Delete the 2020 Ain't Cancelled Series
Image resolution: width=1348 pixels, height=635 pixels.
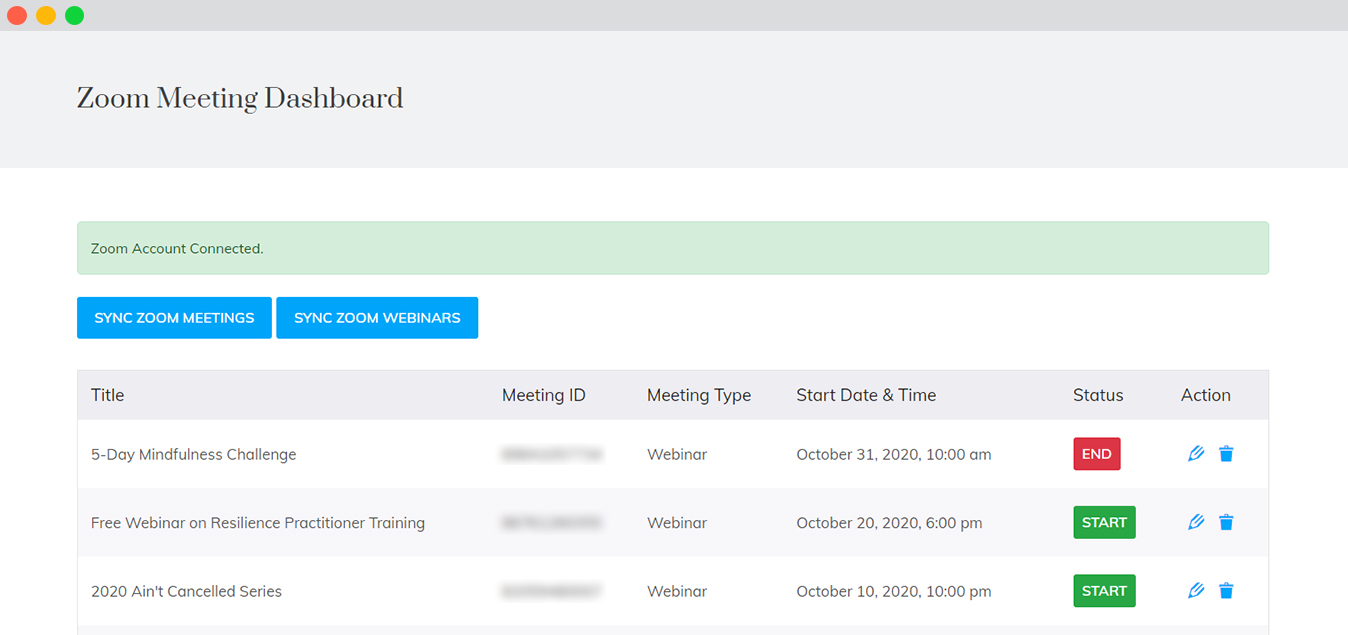[1226, 591]
